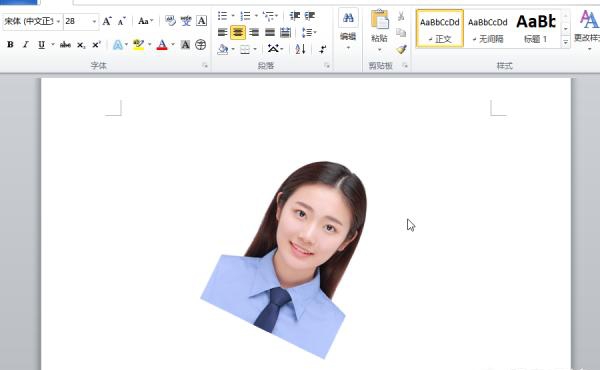Open the Paragraph dialog launcher
This screenshot has height=370, width=600.
point(327,66)
